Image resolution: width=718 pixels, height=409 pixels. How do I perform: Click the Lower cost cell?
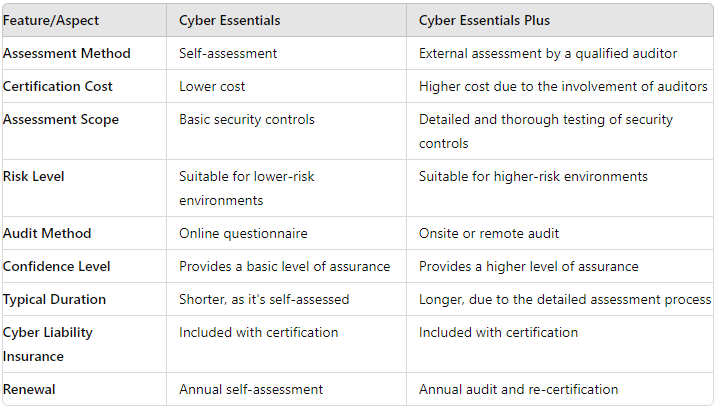(212, 86)
